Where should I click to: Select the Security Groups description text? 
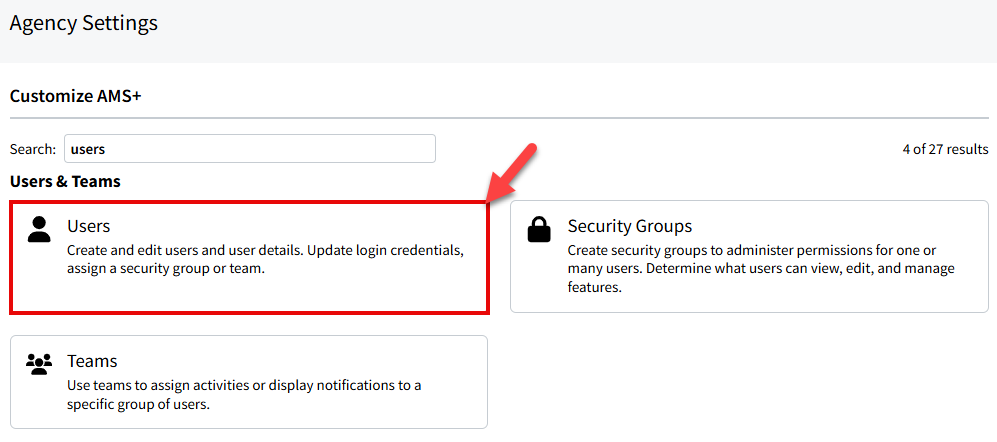pos(761,268)
